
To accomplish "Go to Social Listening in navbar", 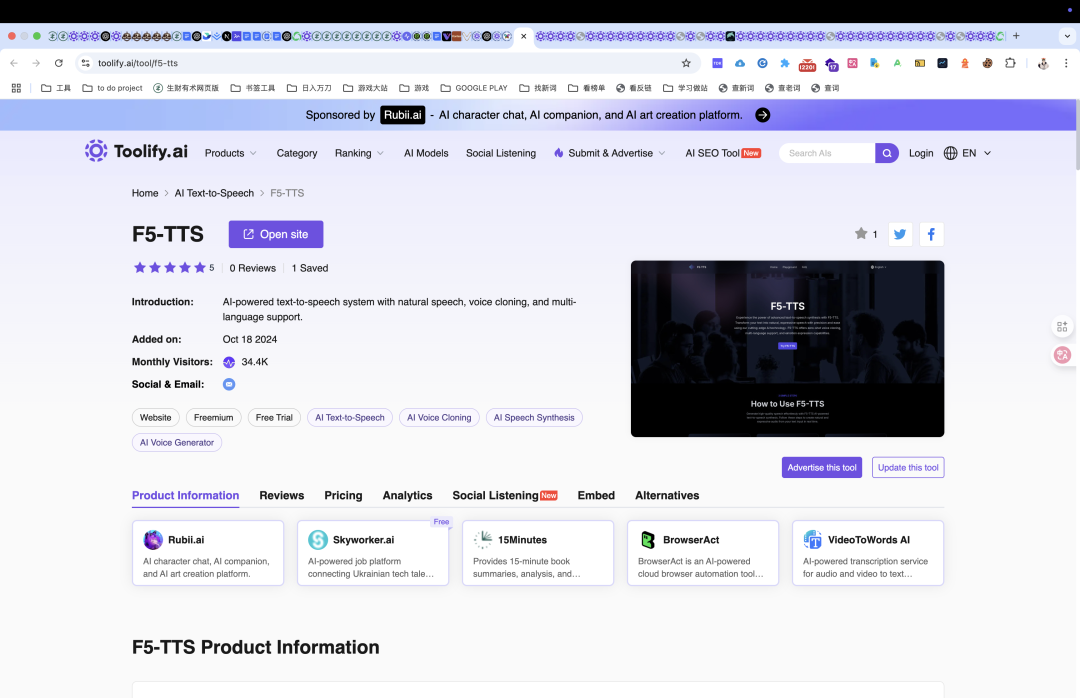I will 501,153.
